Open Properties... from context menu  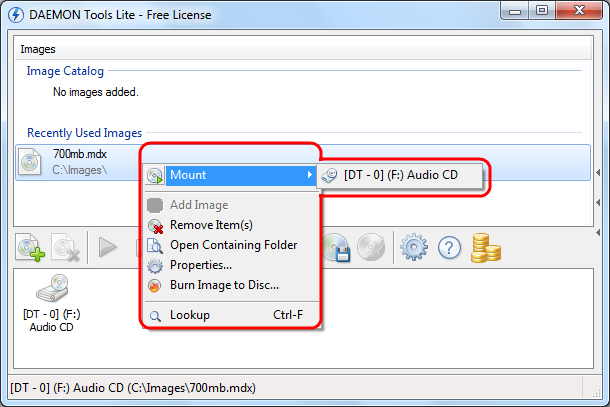pyautogui.click(x=201, y=265)
